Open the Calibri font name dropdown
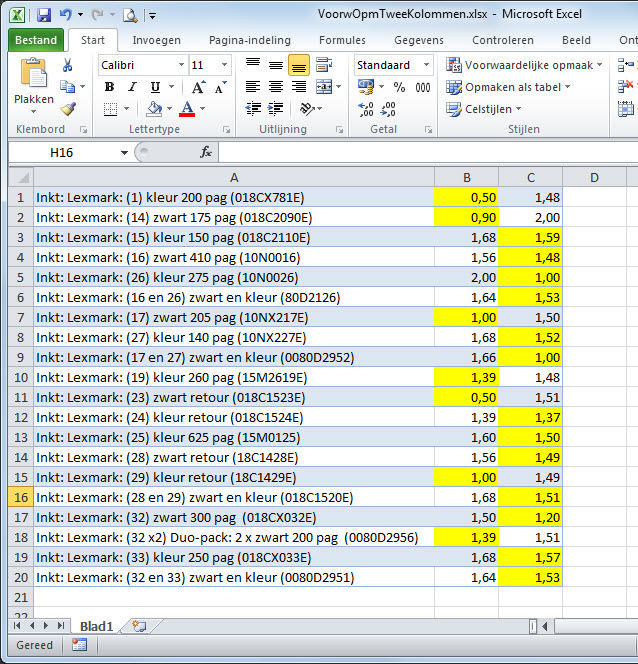638x664 pixels. coord(181,65)
